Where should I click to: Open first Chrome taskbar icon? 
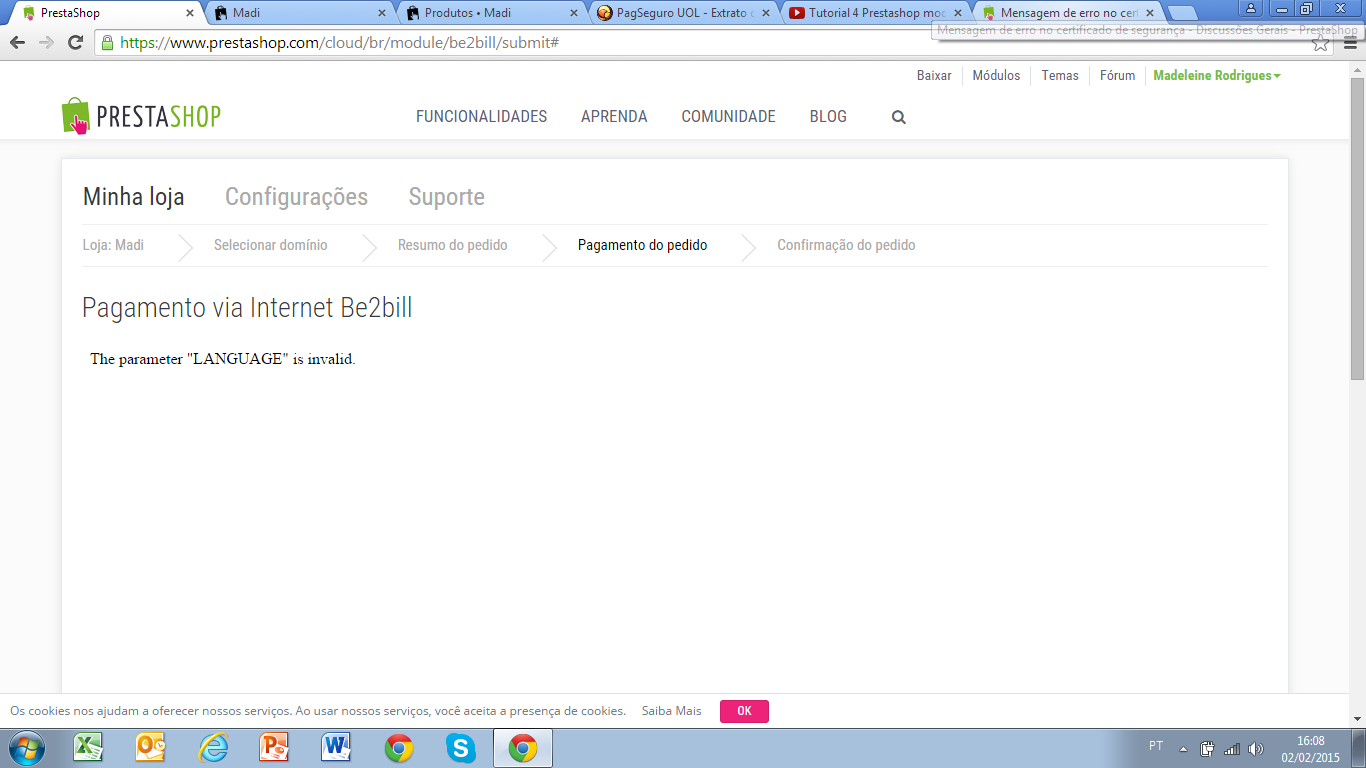(x=399, y=748)
